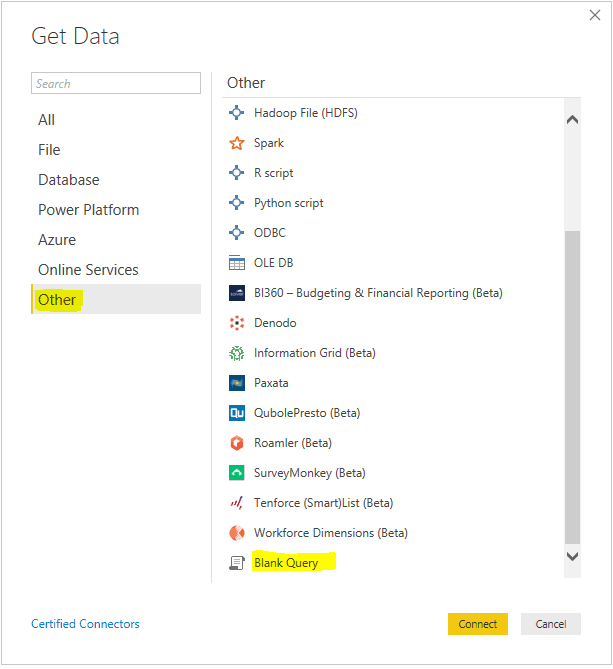Click the scroll-down arrow of connector list
This screenshot has width=613, height=669.
pyautogui.click(x=572, y=556)
